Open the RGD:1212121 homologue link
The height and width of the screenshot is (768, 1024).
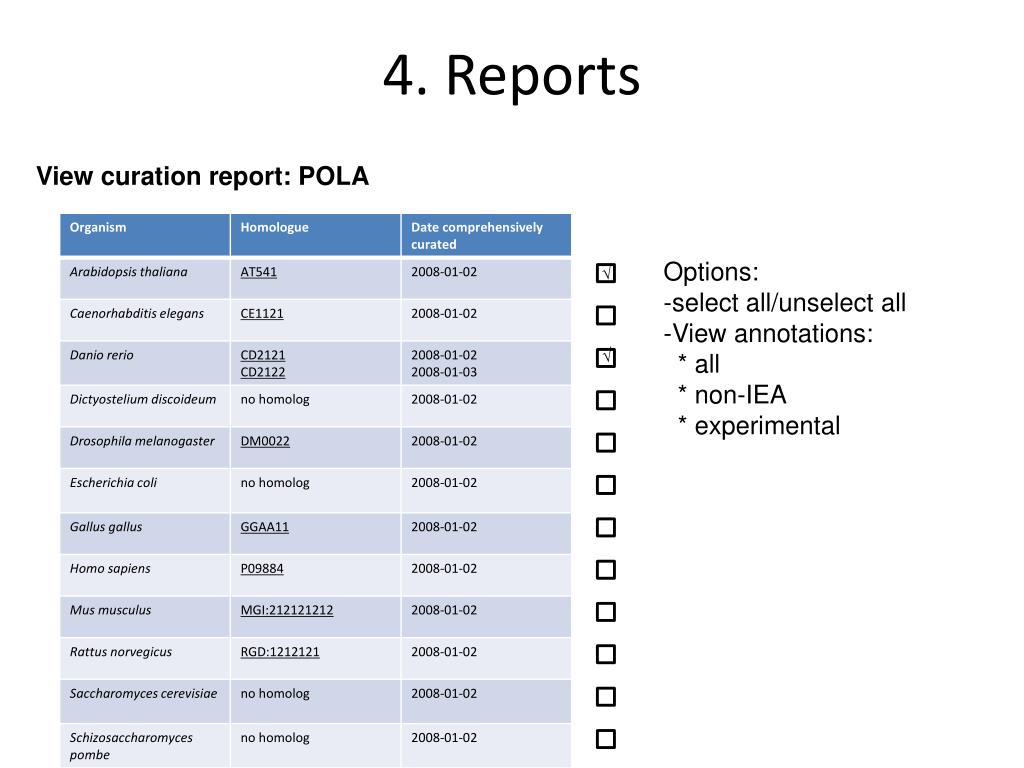pos(280,652)
